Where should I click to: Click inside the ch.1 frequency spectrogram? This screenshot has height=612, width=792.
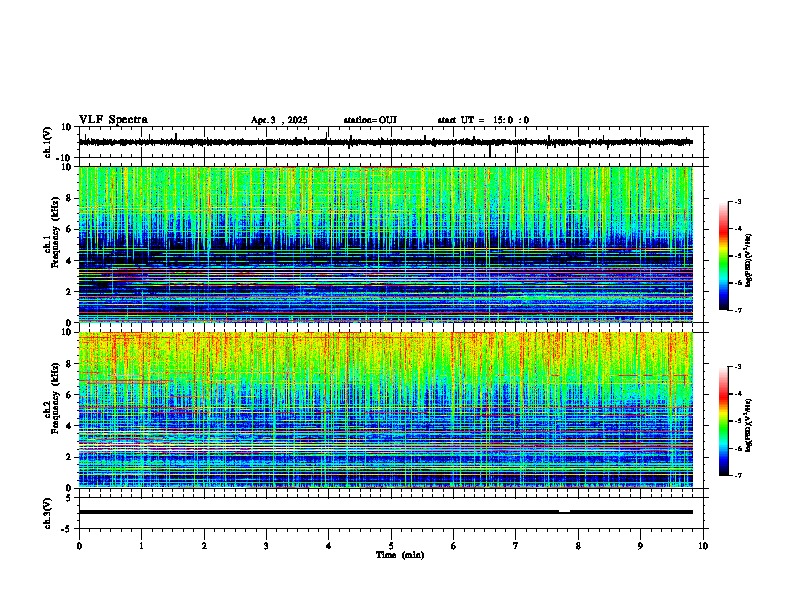386,244
